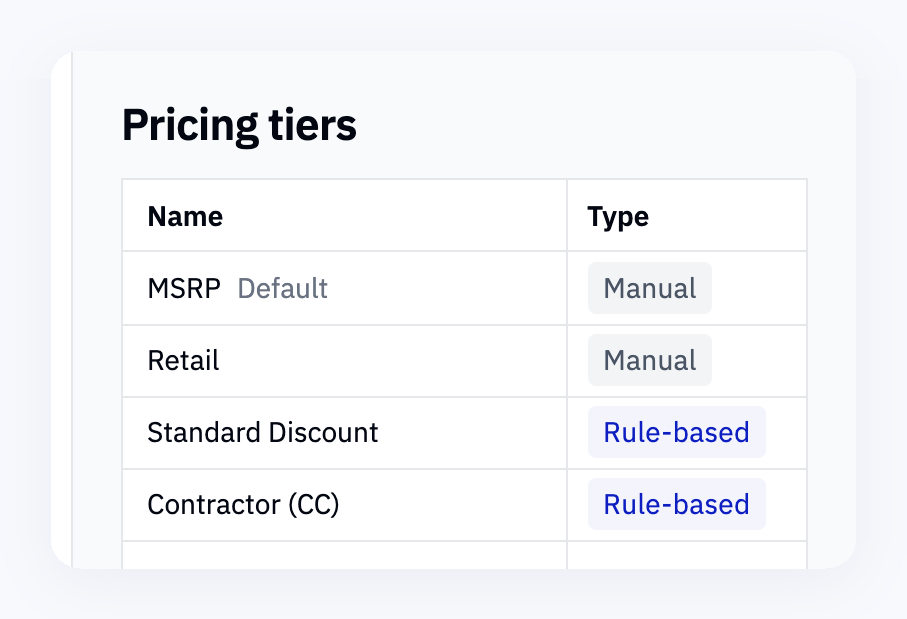The width and height of the screenshot is (907, 619).
Task: Click Rule-based badge for Standard Discount
Action: [677, 432]
